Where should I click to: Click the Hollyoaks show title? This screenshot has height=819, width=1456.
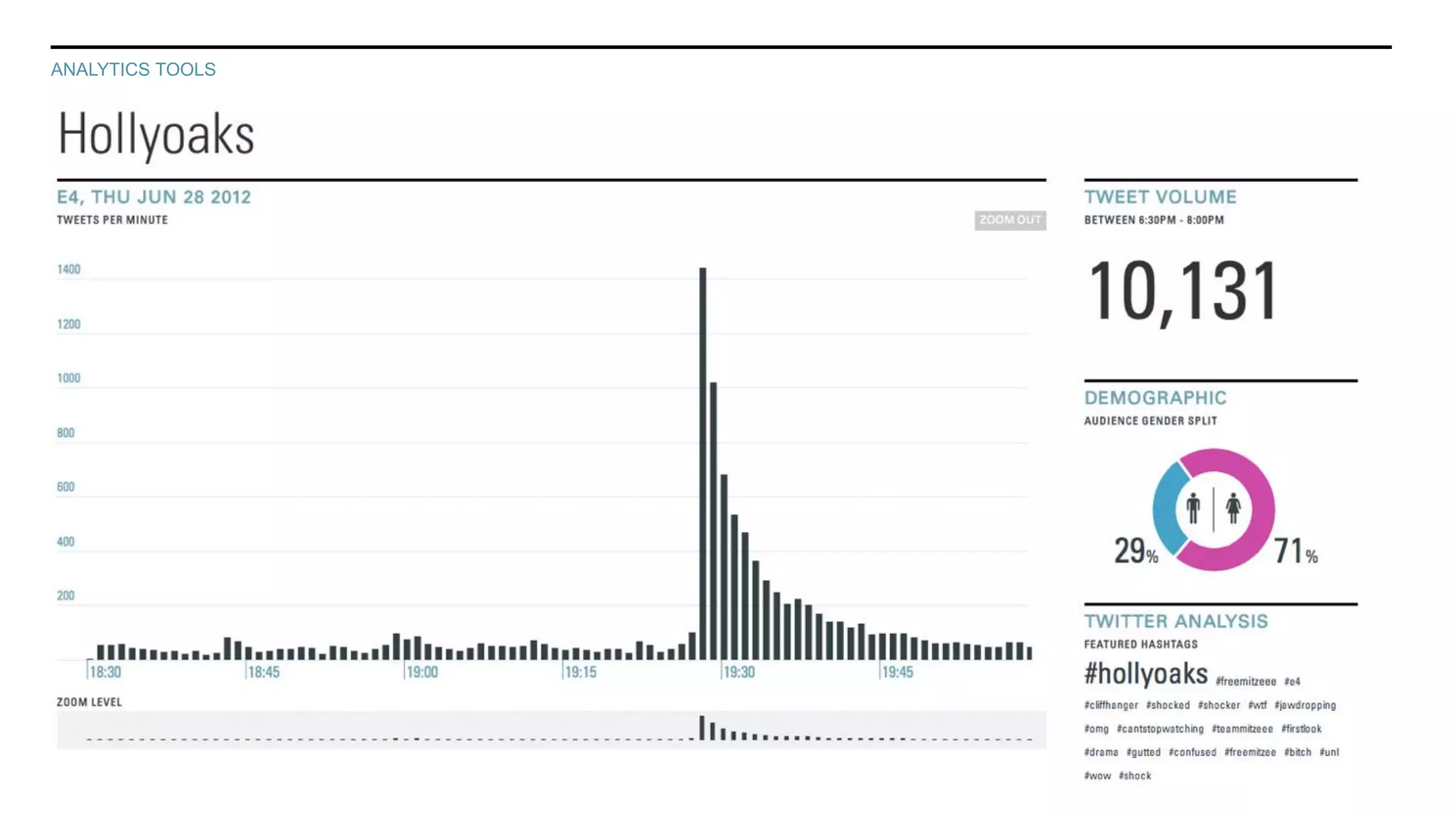pos(156,134)
